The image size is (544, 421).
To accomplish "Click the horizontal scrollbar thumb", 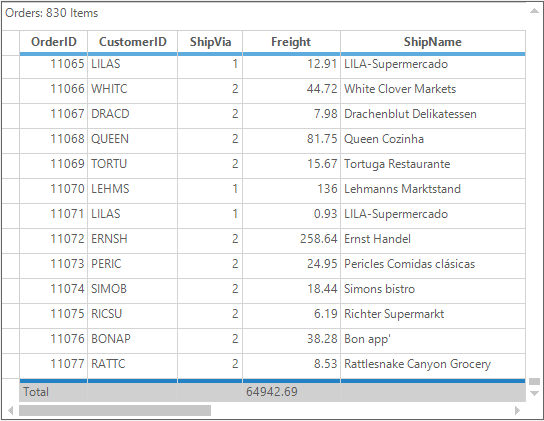I will point(115,411).
